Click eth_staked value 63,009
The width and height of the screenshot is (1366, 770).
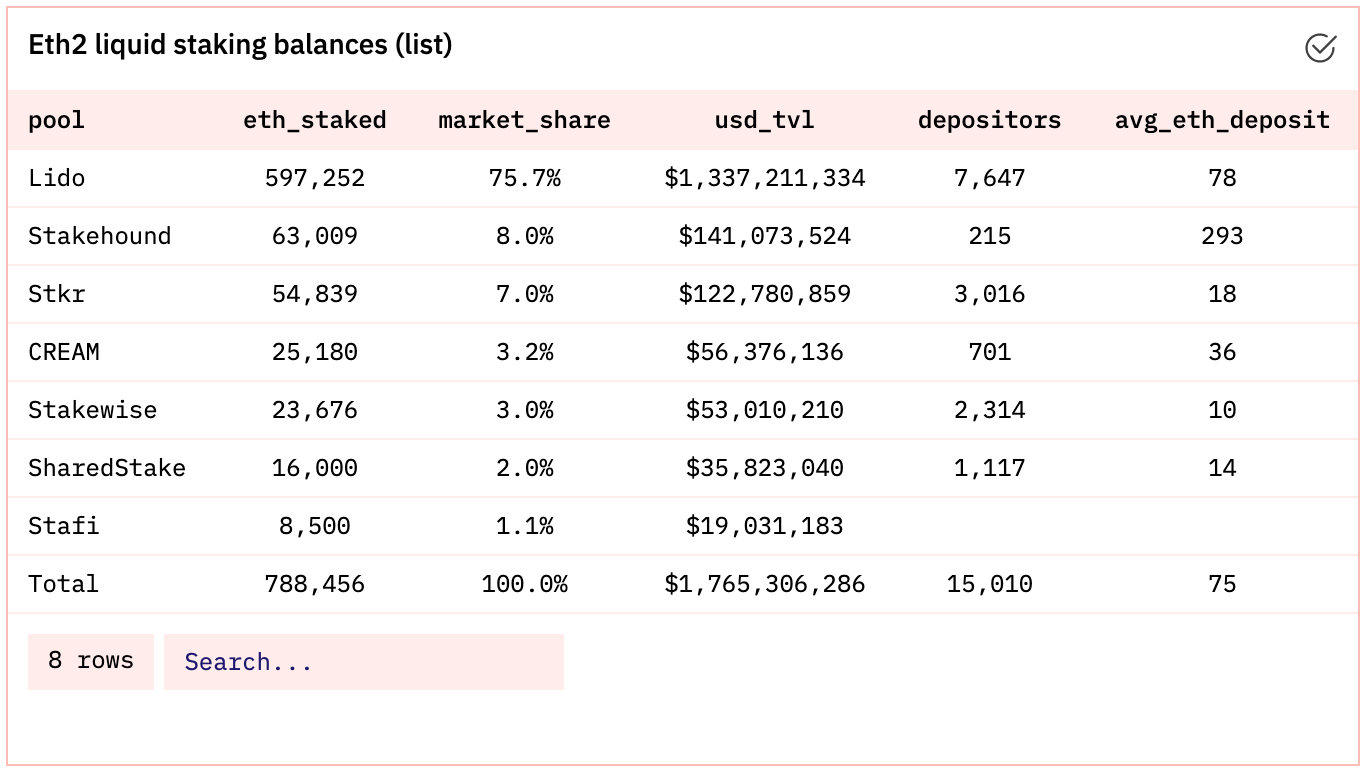click(x=315, y=236)
